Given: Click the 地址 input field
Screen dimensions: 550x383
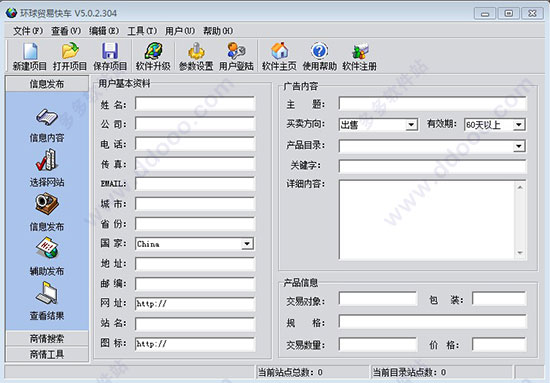Looking at the screenshot, I should (x=195, y=264).
